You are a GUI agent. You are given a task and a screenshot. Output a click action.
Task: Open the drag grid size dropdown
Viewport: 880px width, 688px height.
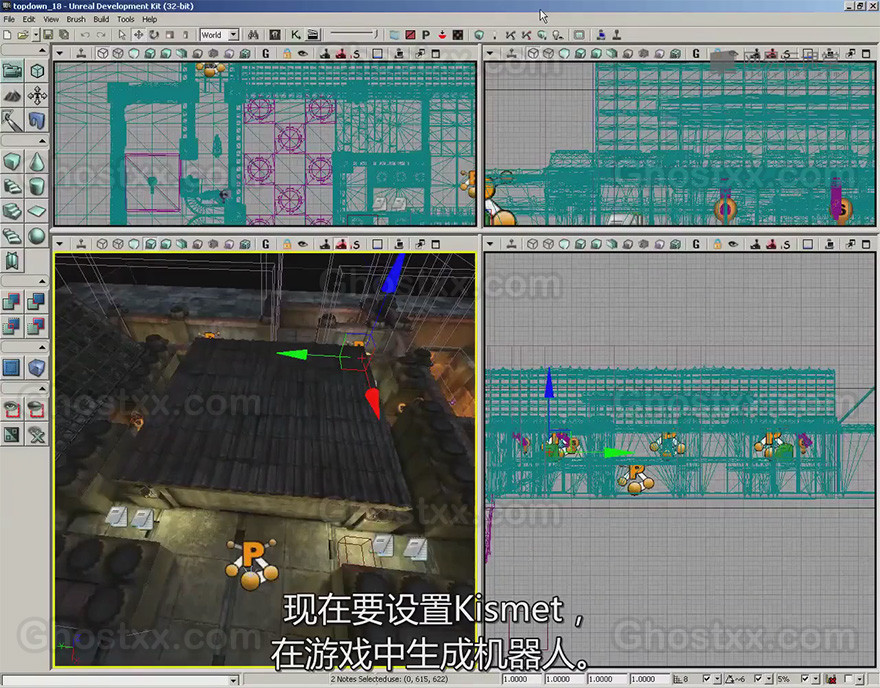point(717,679)
